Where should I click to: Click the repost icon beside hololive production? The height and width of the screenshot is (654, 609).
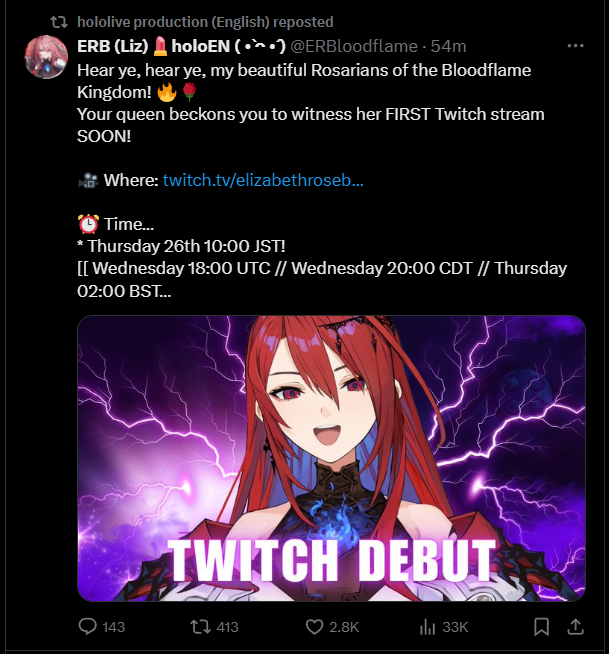pyautogui.click(x=59, y=22)
